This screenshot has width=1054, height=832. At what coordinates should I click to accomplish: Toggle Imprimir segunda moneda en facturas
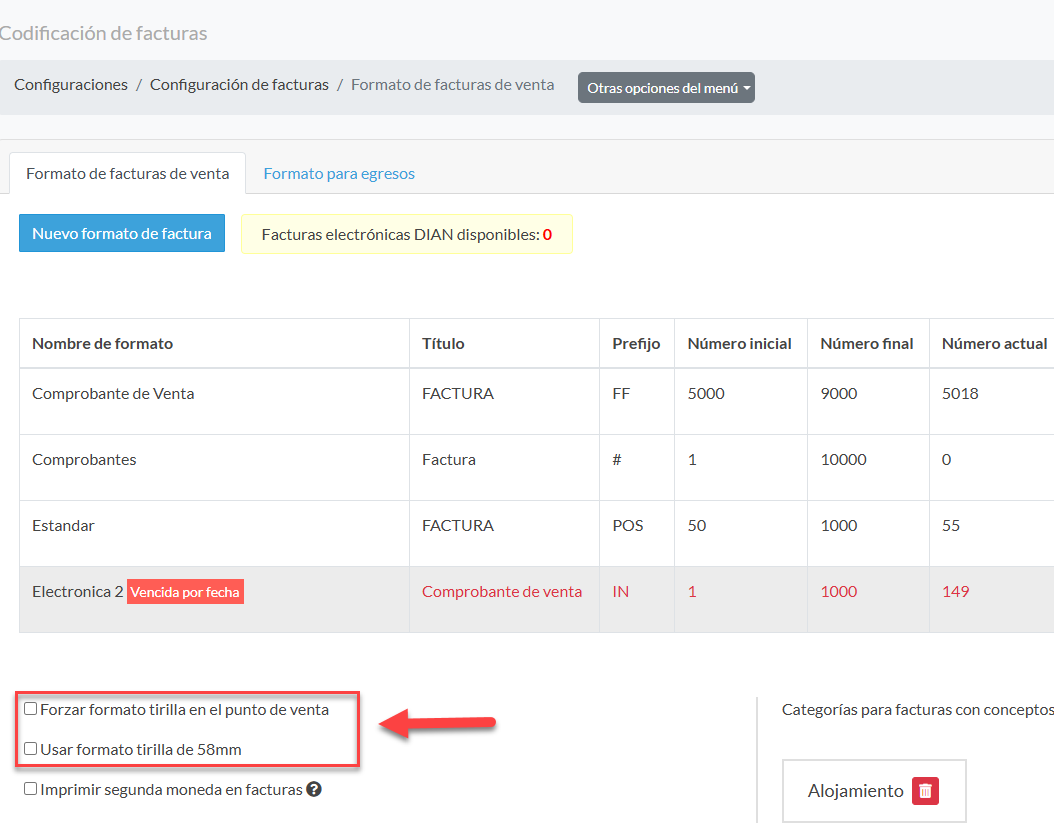point(31,789)
